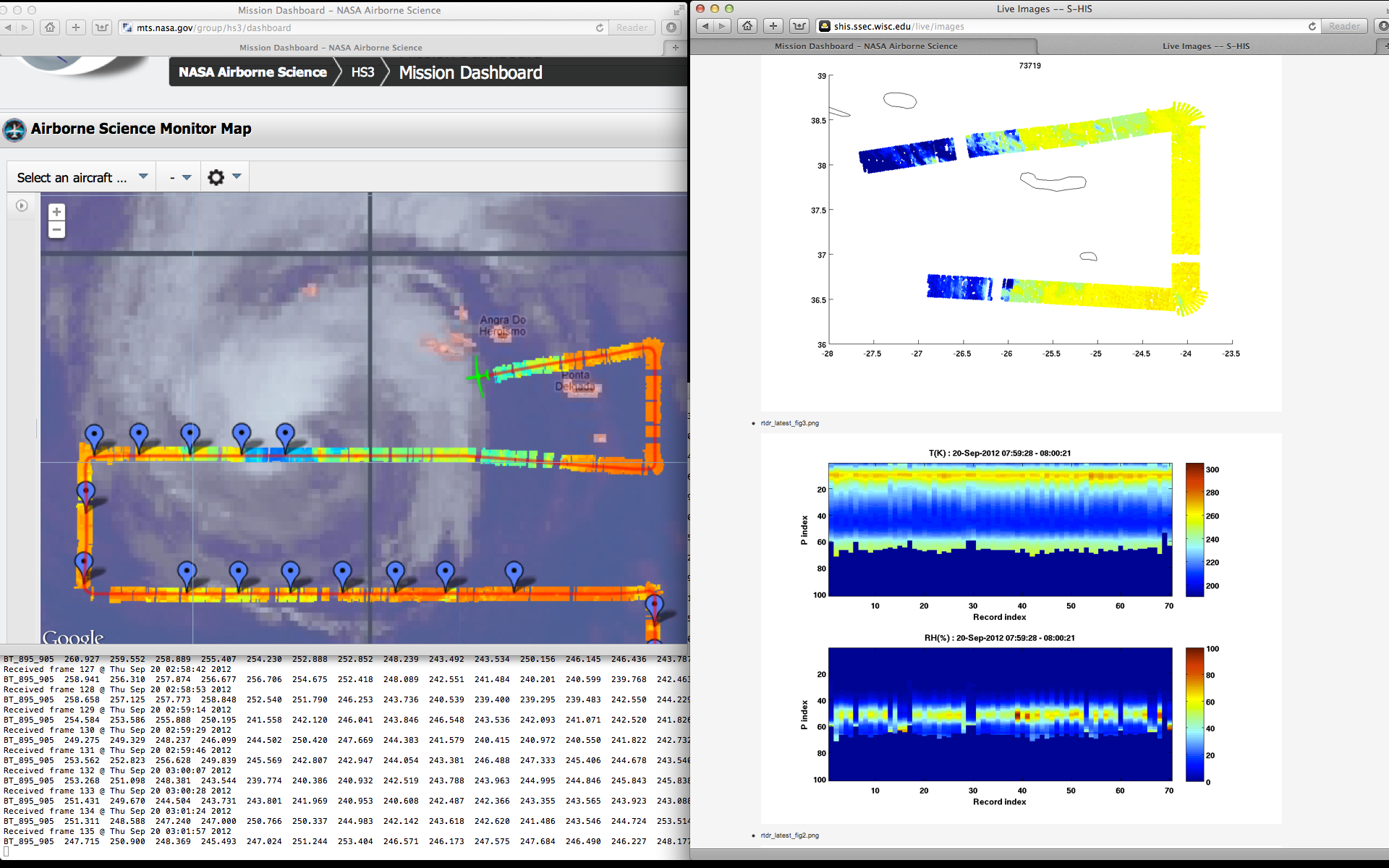This screenshot has width=1389, height=868.
Task: Select Mission Dashboard tab in right window
Action: click(x=865, y=46)
